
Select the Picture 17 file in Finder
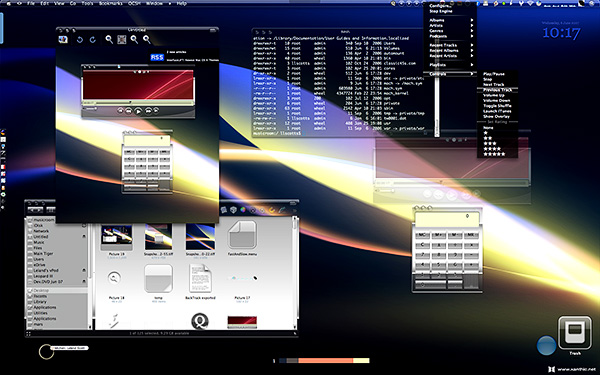pyautogui.click(x=242, y=279)
